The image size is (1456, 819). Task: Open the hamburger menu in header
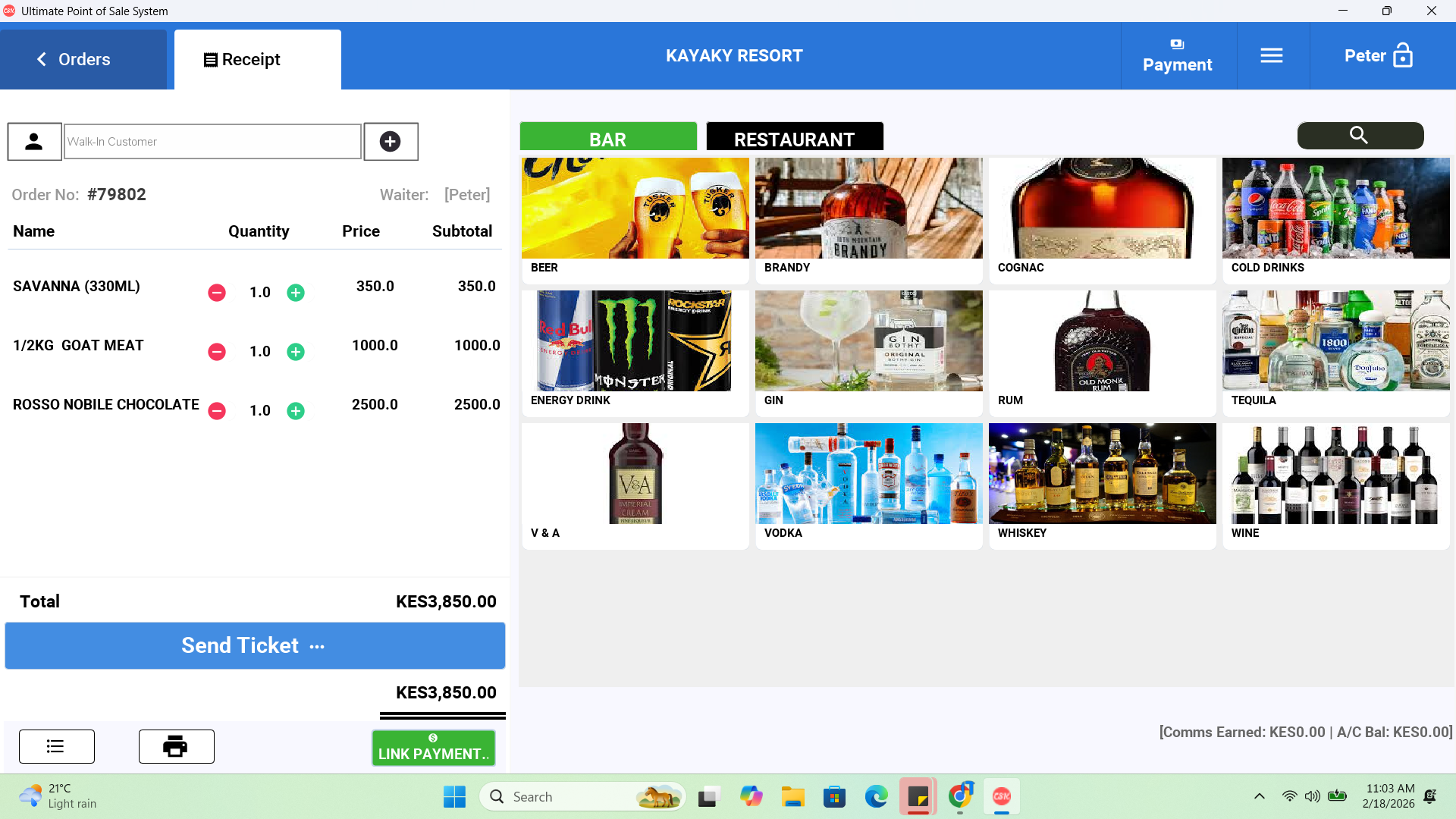tap(1272, 56)
